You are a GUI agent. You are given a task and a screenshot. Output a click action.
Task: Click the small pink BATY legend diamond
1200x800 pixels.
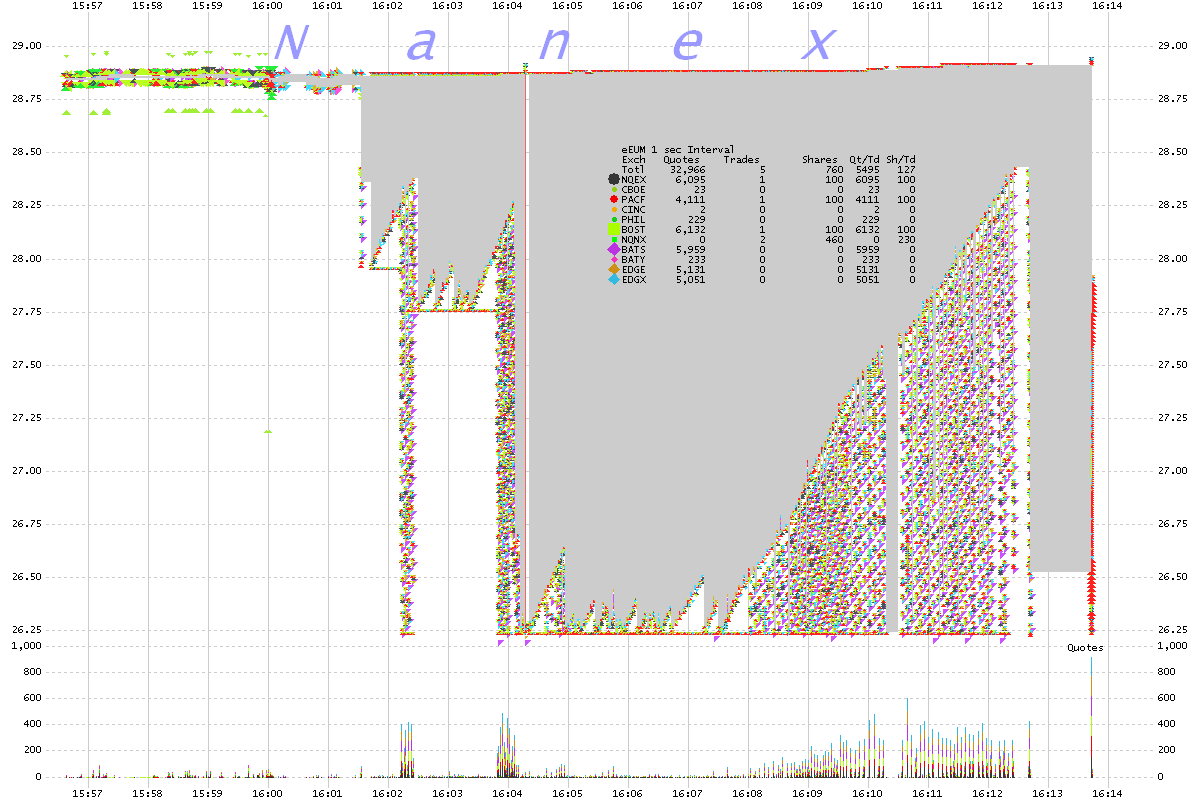(614, 259)
